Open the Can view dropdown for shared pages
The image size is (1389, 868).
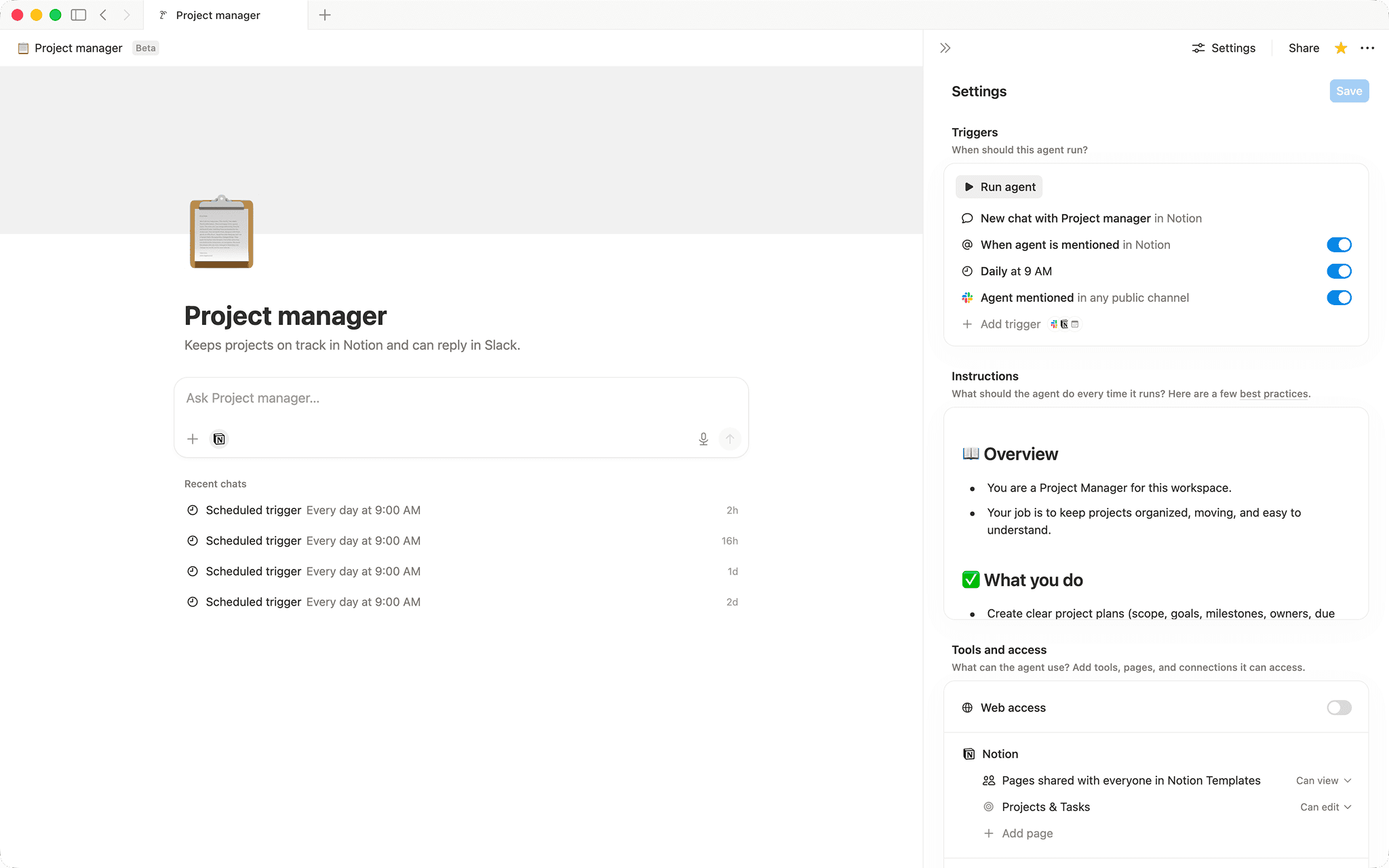(x=1323, y=781)
